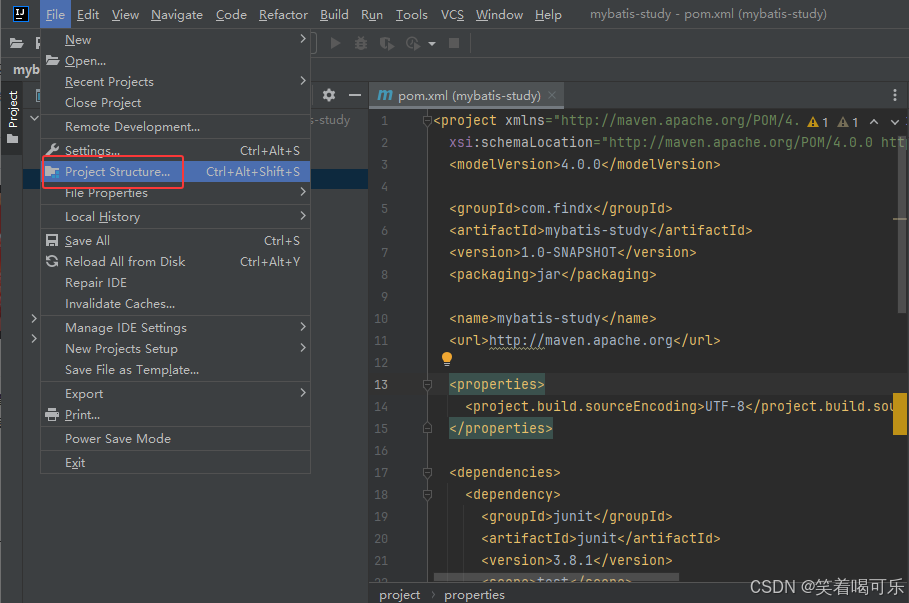The width and height of the screenshot is (909, 603).
Task: Expand the Recent Projects submenu
Action: tap(175, 82)
